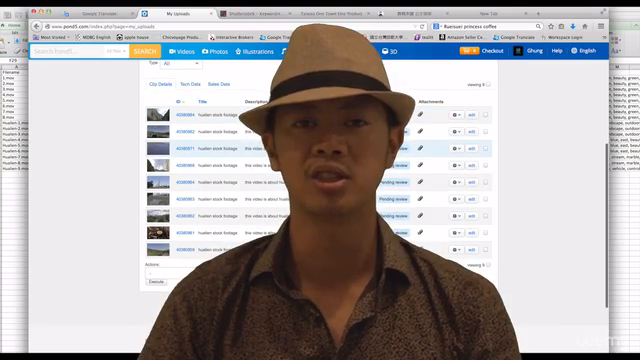This screenshot has height=360, width=640.
Task: Click the music note icon in Pond5 navigation
Action: [x=284, y=51]
